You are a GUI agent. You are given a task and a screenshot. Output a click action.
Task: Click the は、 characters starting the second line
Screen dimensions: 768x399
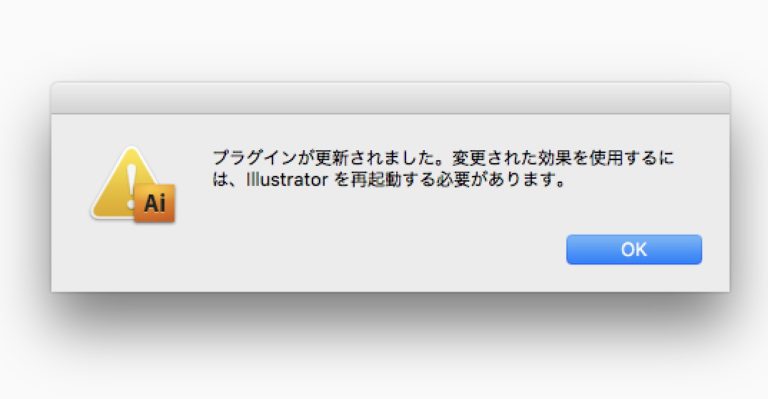(228, 180)
